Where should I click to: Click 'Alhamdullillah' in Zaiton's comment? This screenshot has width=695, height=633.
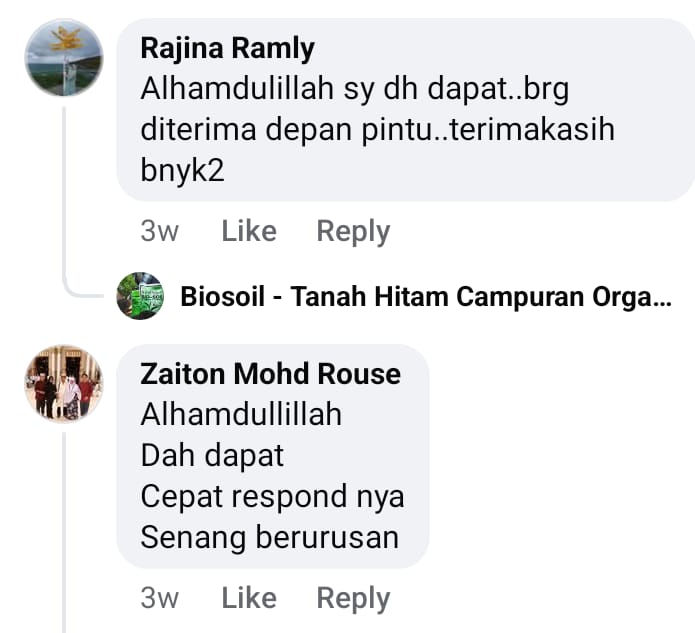241,414
